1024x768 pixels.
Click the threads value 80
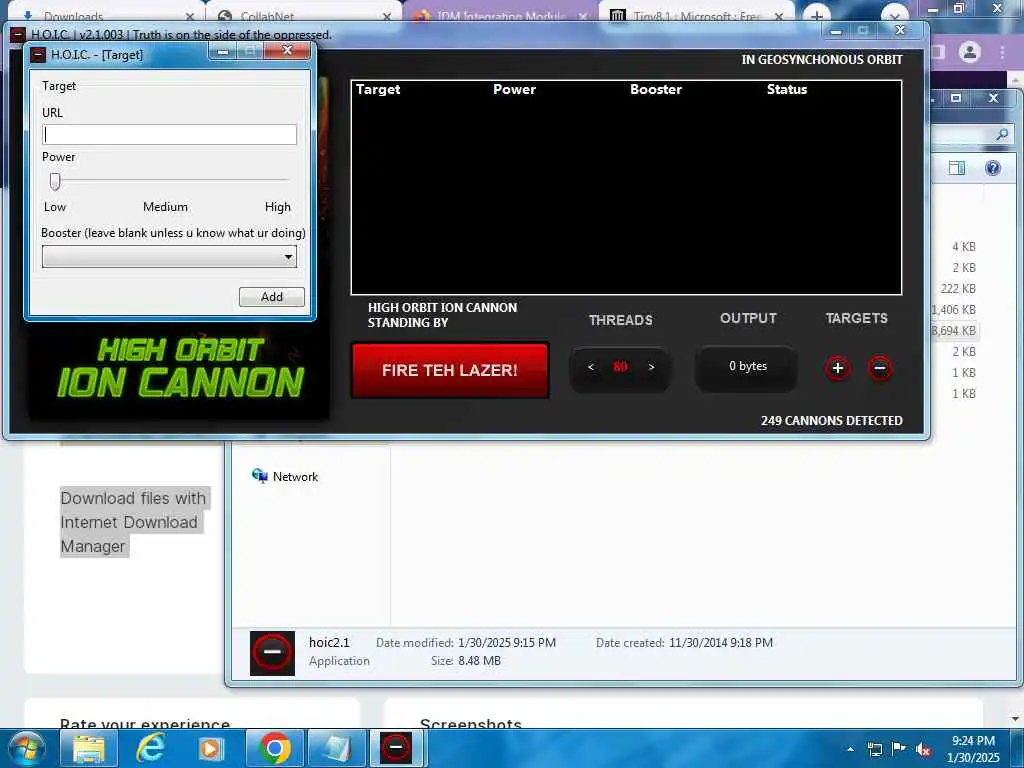click(620, 366)
